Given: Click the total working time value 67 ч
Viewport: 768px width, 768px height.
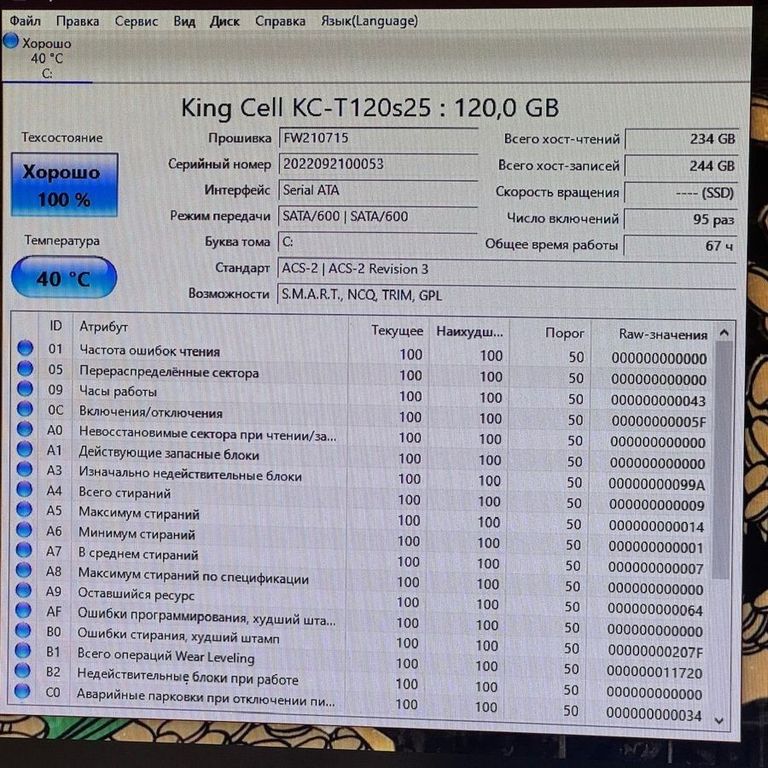Looking at the screenshot, I should pyautogui.click(x=680, y=246).
